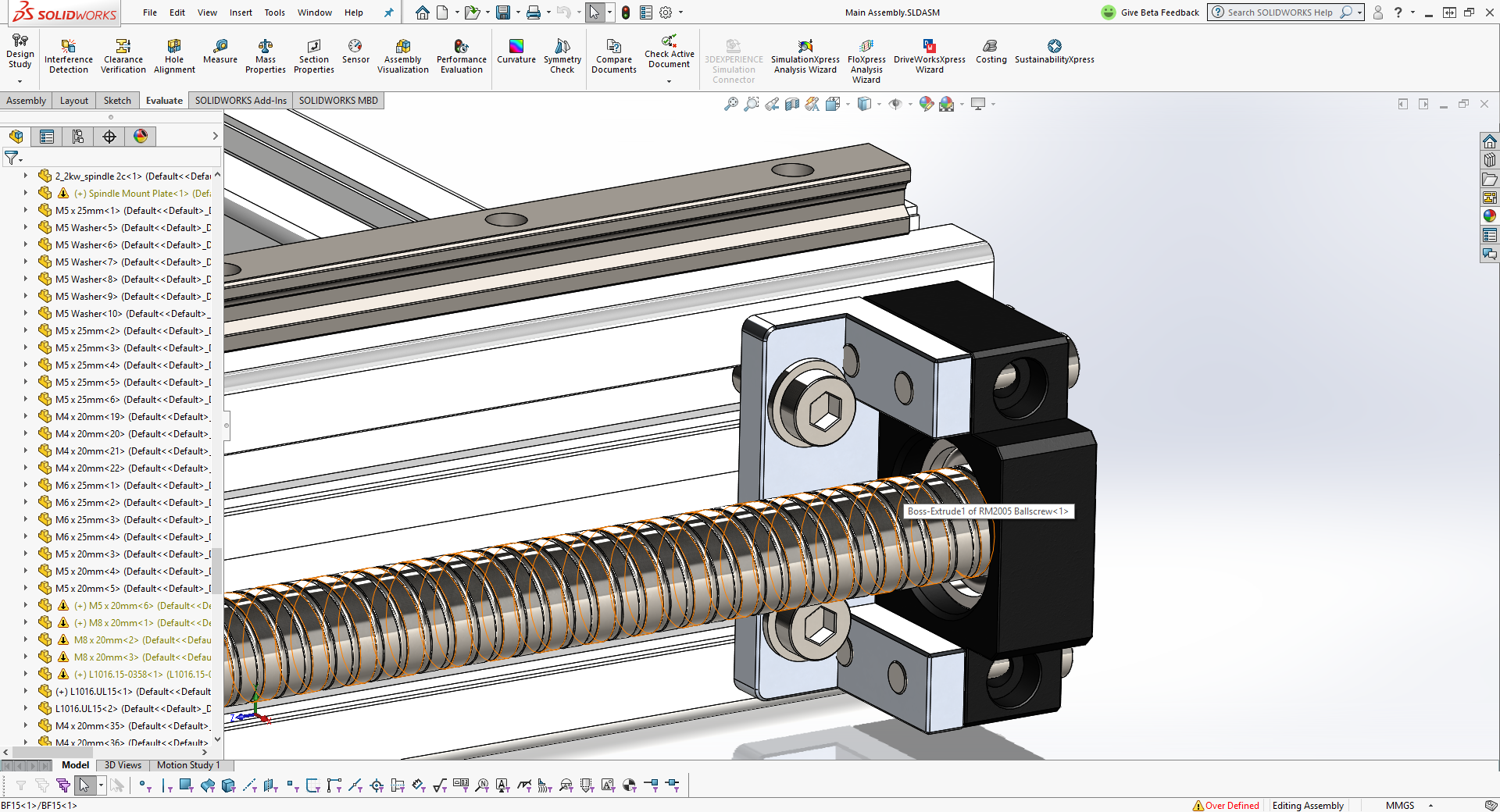Image resolution: width=1500 pixels, height=812 pixels.
Task: Expand the Spindle Mount Plate<1> tree node
Action: tap(26, 193)
